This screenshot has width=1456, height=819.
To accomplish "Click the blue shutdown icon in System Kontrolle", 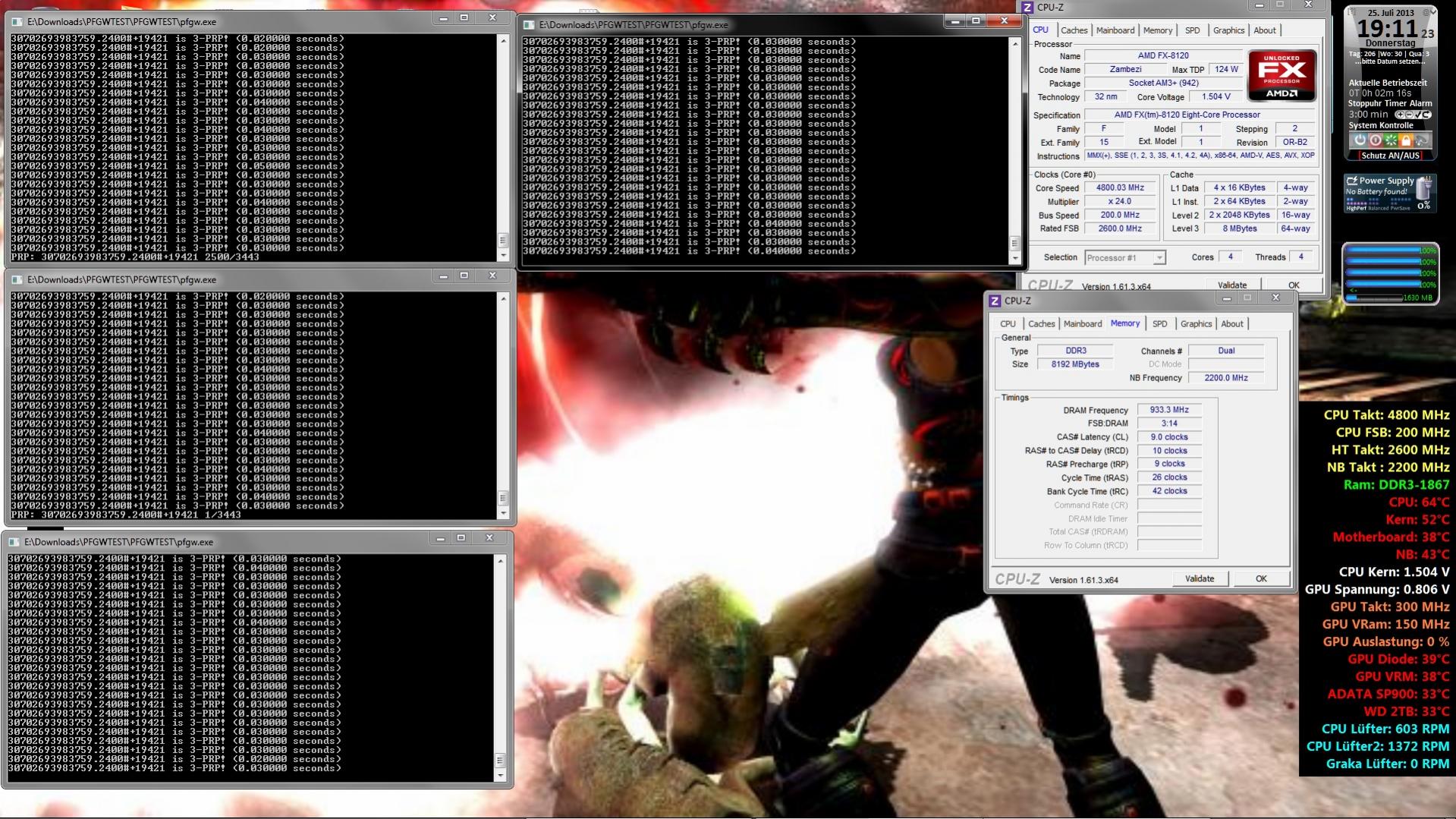I will coord(1360,140).
